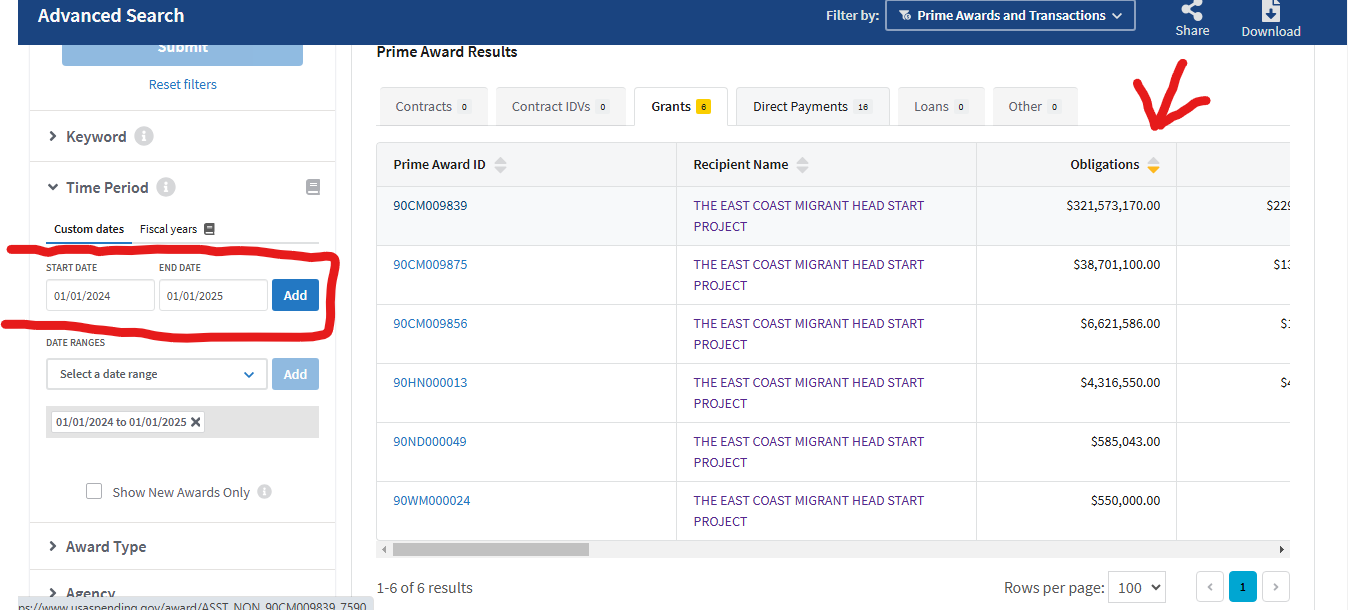The height and width of the screenshot is (610, 1348).
Task: Click the Reset filters link
Action: tap(183, 84)
